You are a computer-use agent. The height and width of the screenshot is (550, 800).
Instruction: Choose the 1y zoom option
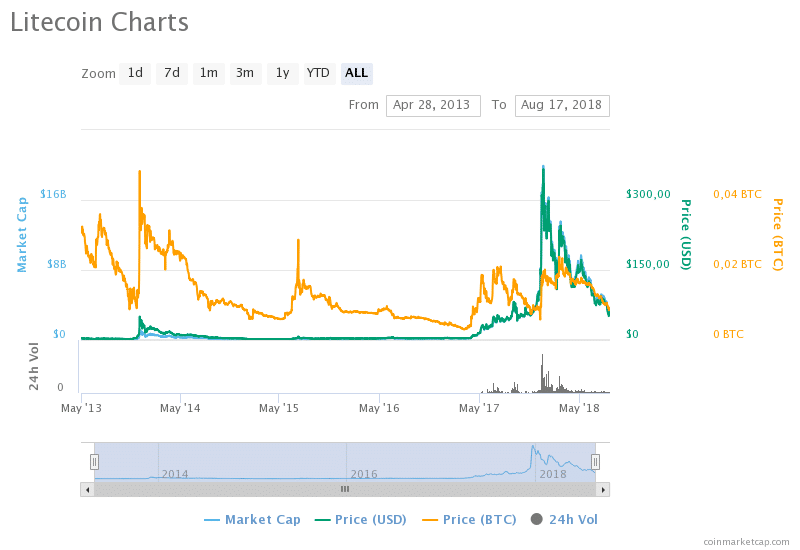[283, 73]
